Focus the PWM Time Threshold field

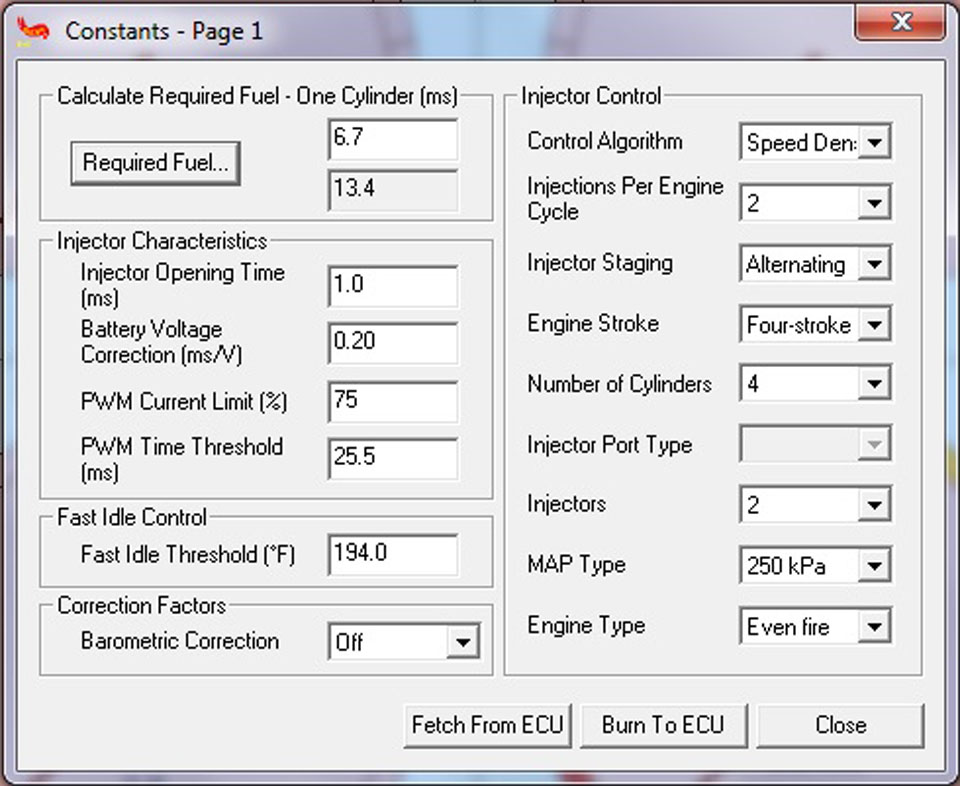[x=392, y=458]
